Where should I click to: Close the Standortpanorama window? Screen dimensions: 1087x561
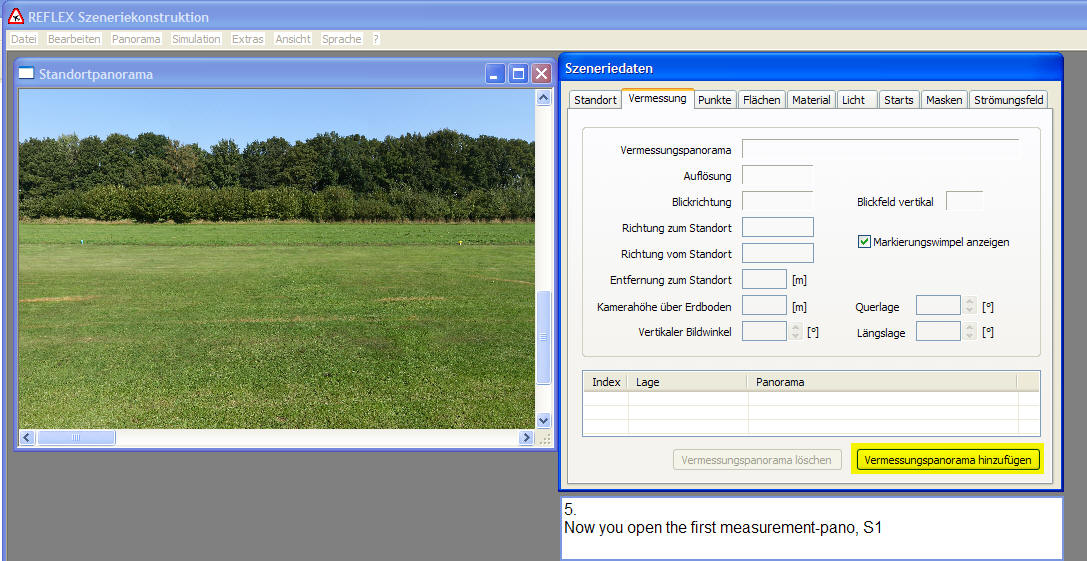pyautogui.click(x=541, y=74)
